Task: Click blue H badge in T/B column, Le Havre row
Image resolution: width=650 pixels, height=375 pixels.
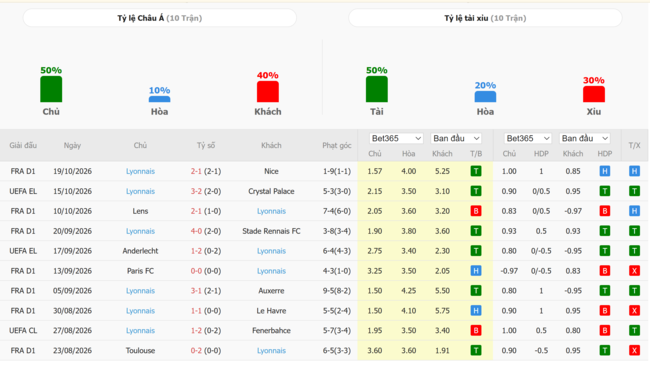Action: pyautogui.click(x=476, y=310)
